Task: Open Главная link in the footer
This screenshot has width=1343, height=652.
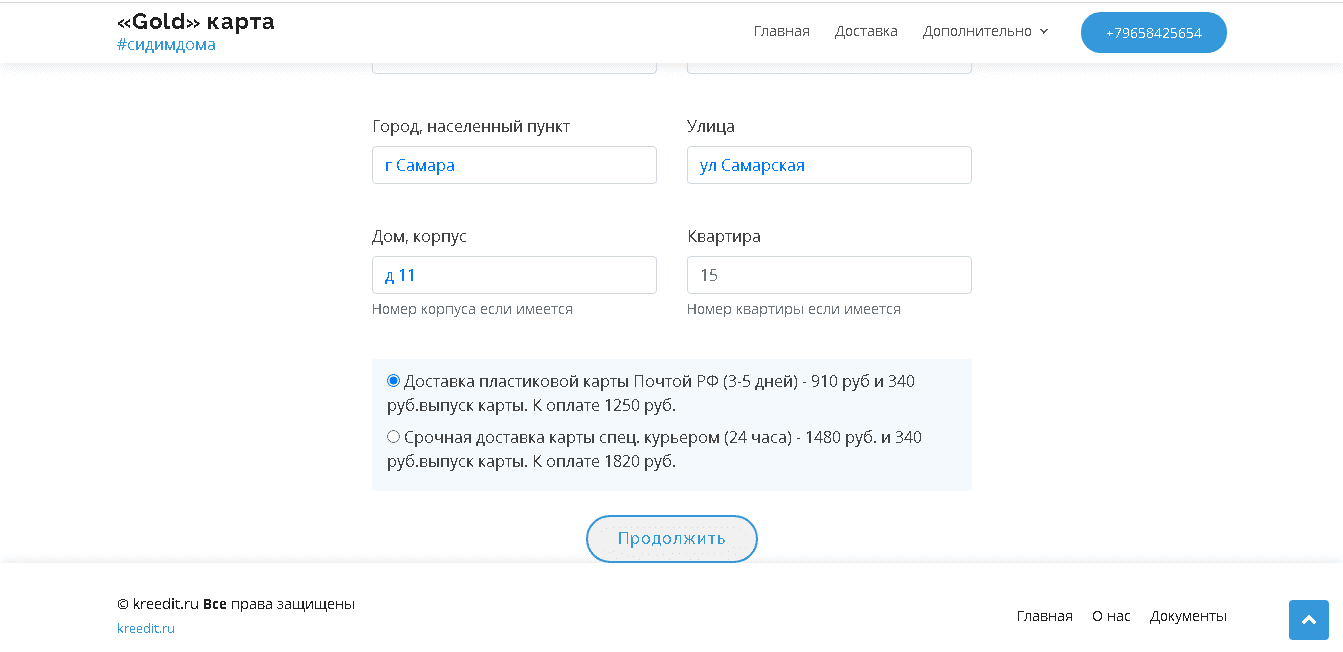Action: click(x=1044, y=616)
